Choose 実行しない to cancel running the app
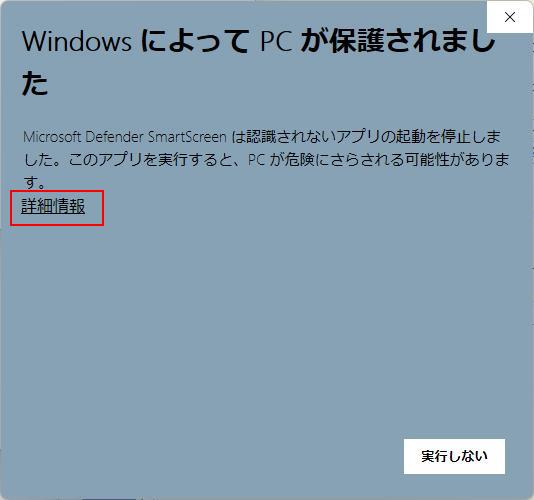Screen dimensions: 534x500 tap(454, 456)
